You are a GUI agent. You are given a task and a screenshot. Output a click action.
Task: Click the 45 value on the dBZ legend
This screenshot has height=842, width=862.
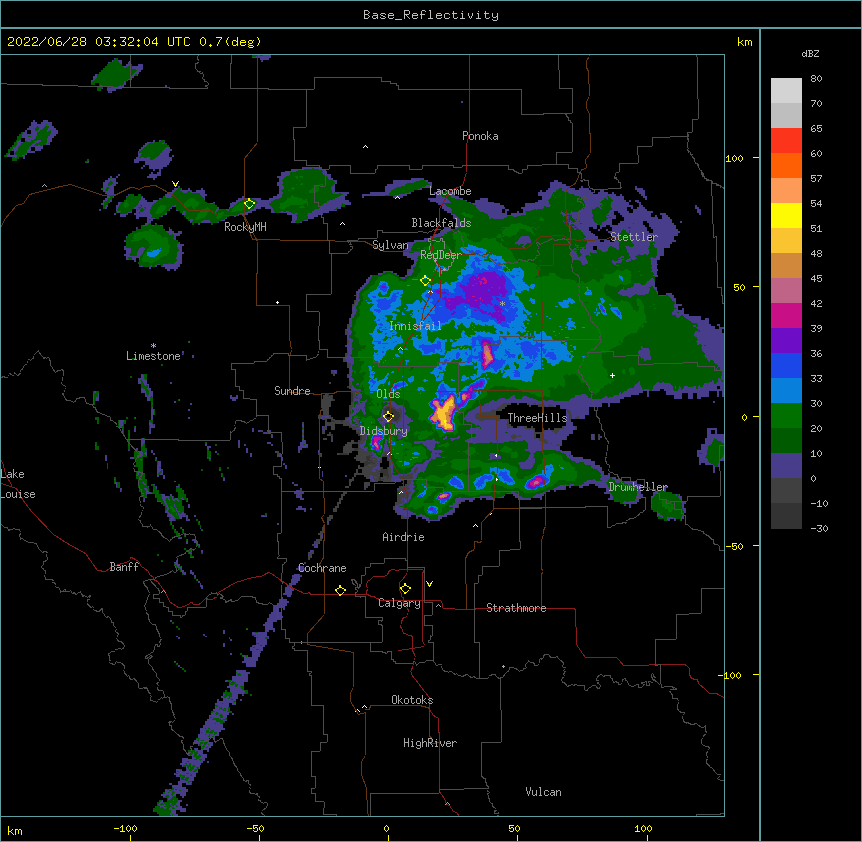(816, 279)
